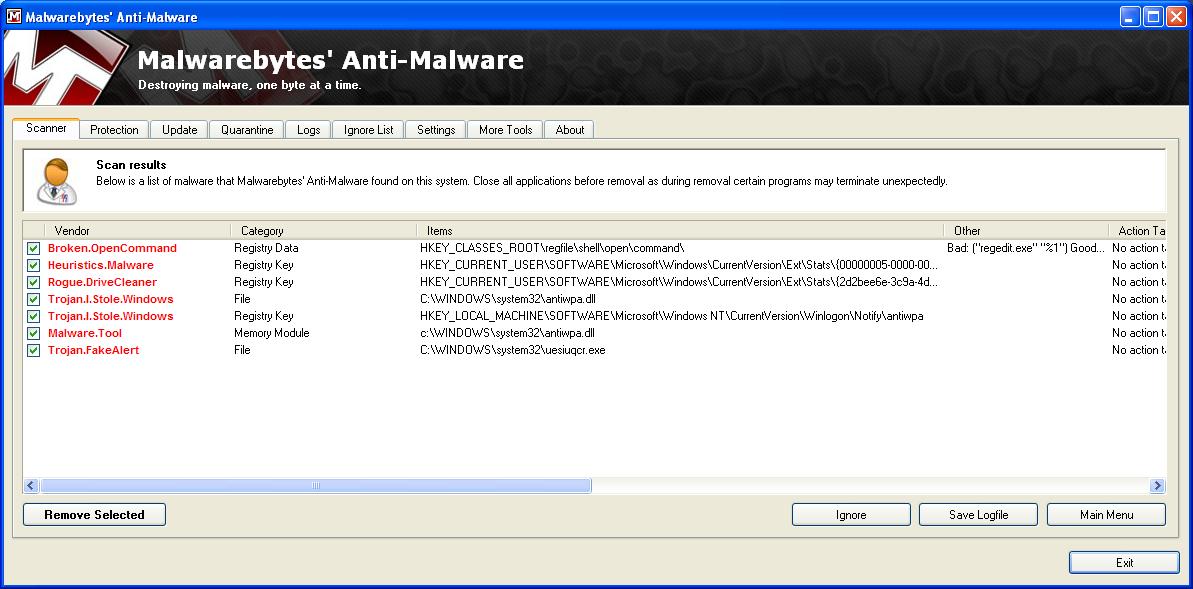
Task: Click the horizontal scrollbar thumb
Action: [316, 486]
